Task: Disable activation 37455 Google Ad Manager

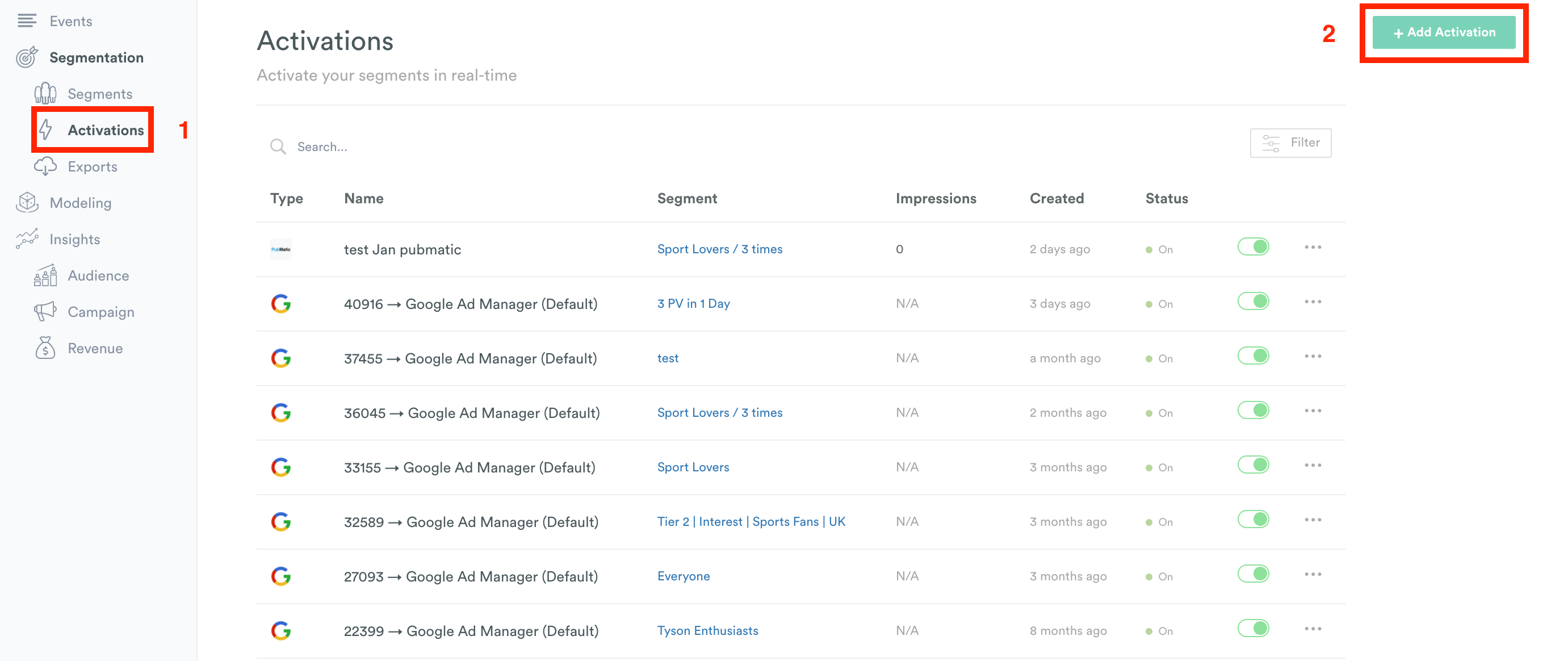Action: click(x=1253, y=356)
